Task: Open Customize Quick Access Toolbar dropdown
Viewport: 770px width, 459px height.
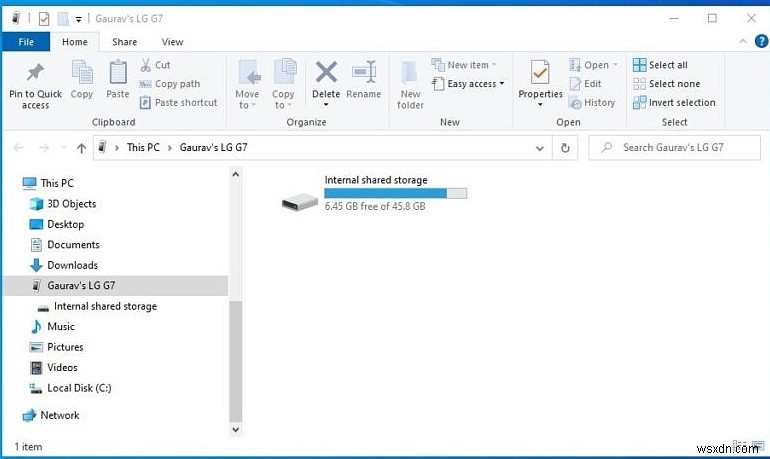Action: (x=78, y=20)
